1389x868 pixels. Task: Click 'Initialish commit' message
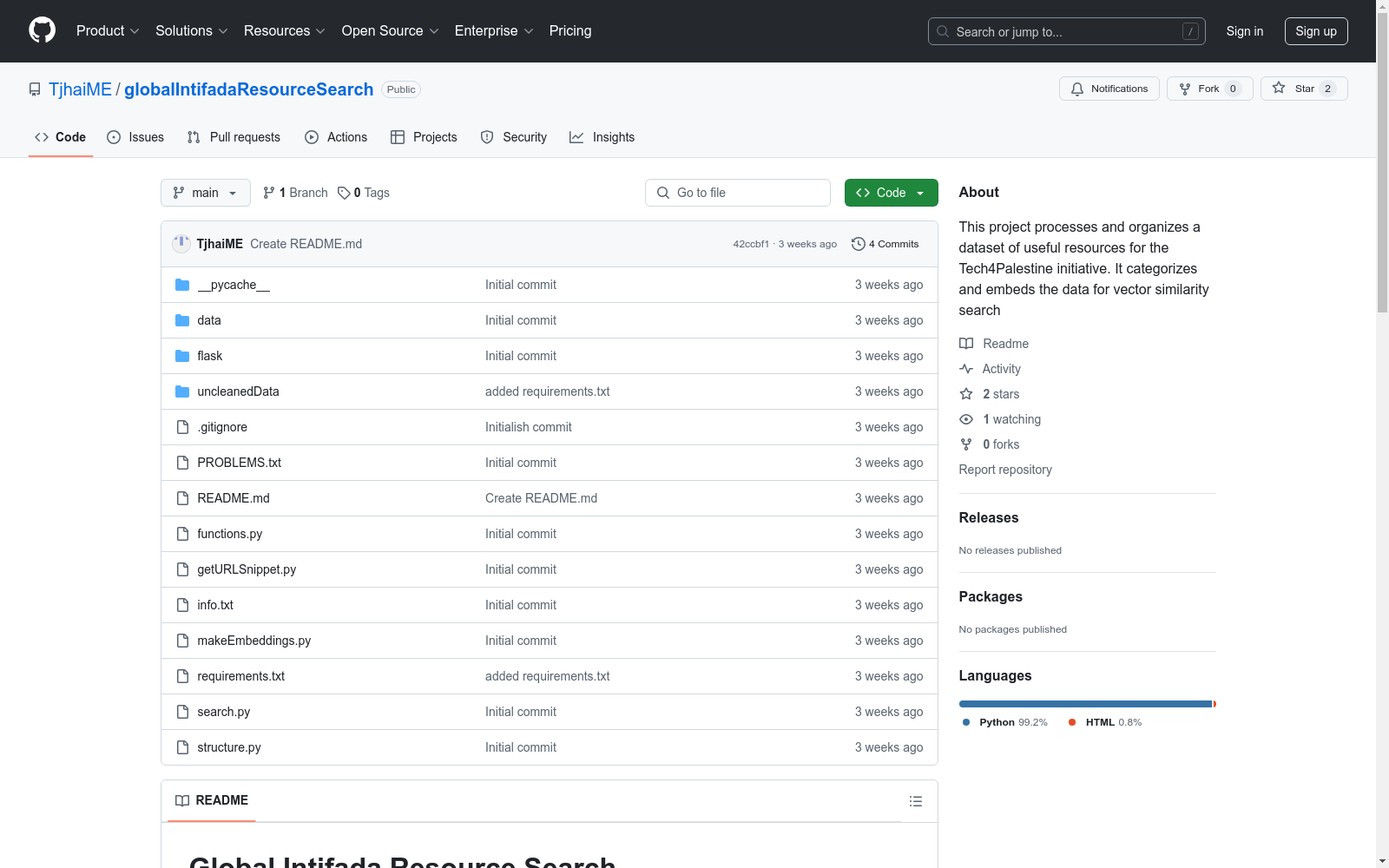coord(529,427)
